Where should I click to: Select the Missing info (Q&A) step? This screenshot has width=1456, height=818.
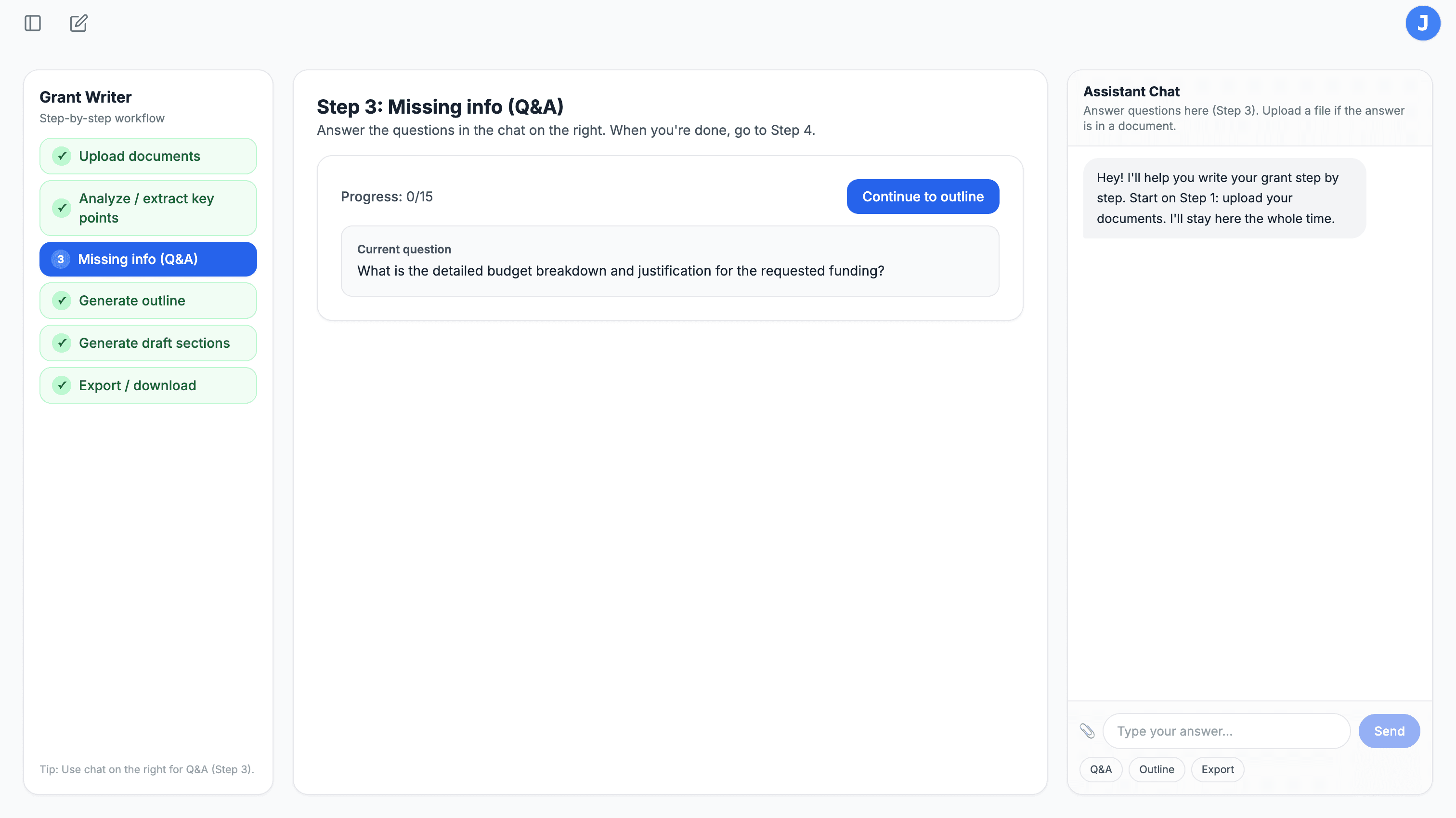coord(148,259)
